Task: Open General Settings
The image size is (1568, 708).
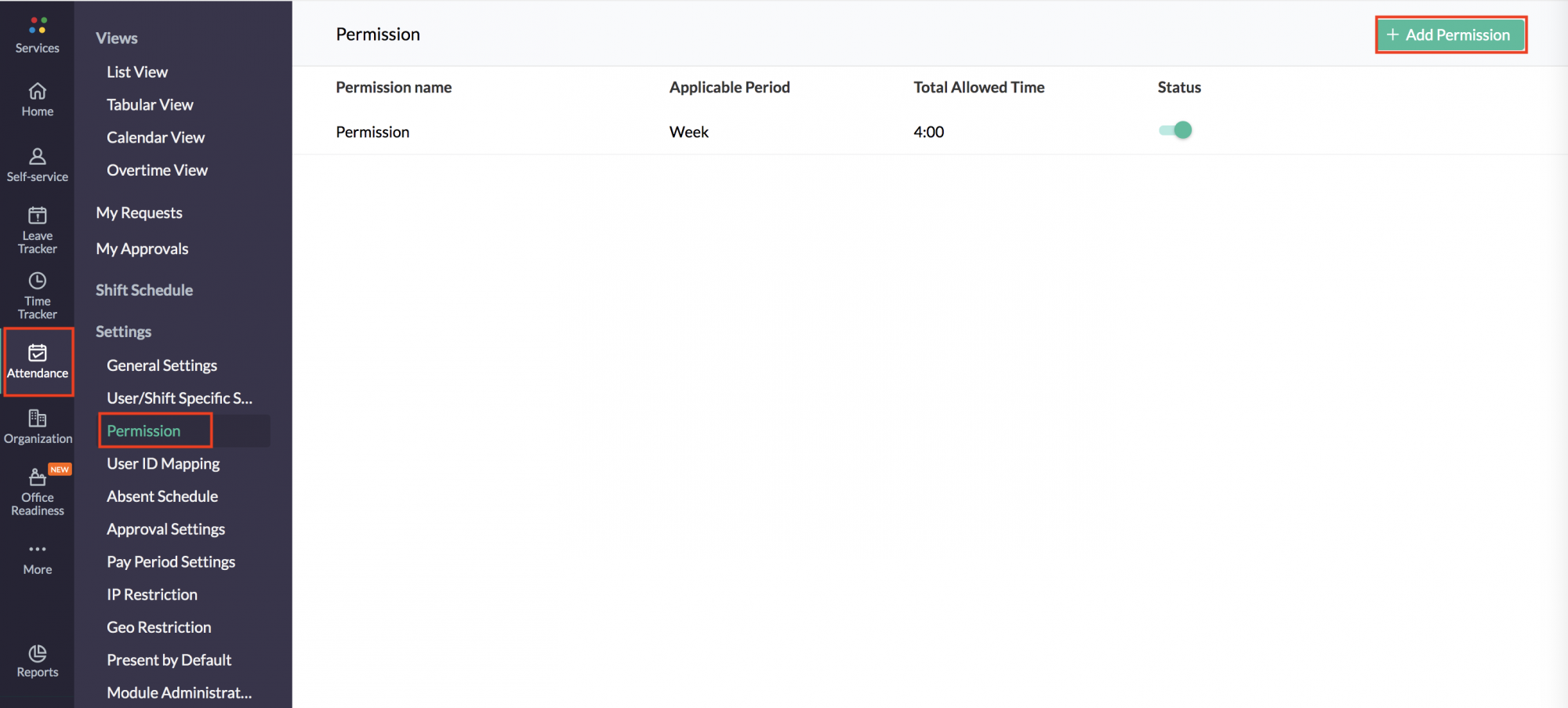Action: click(x=162, y=365)
